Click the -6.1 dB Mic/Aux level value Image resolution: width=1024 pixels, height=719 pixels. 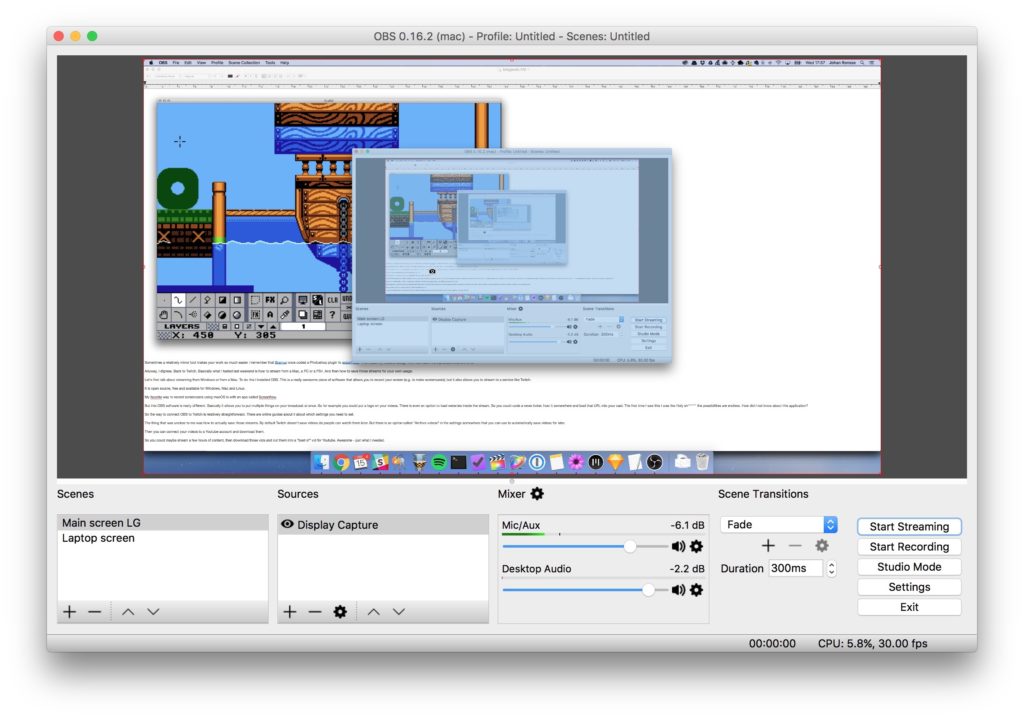pos(687,525)
